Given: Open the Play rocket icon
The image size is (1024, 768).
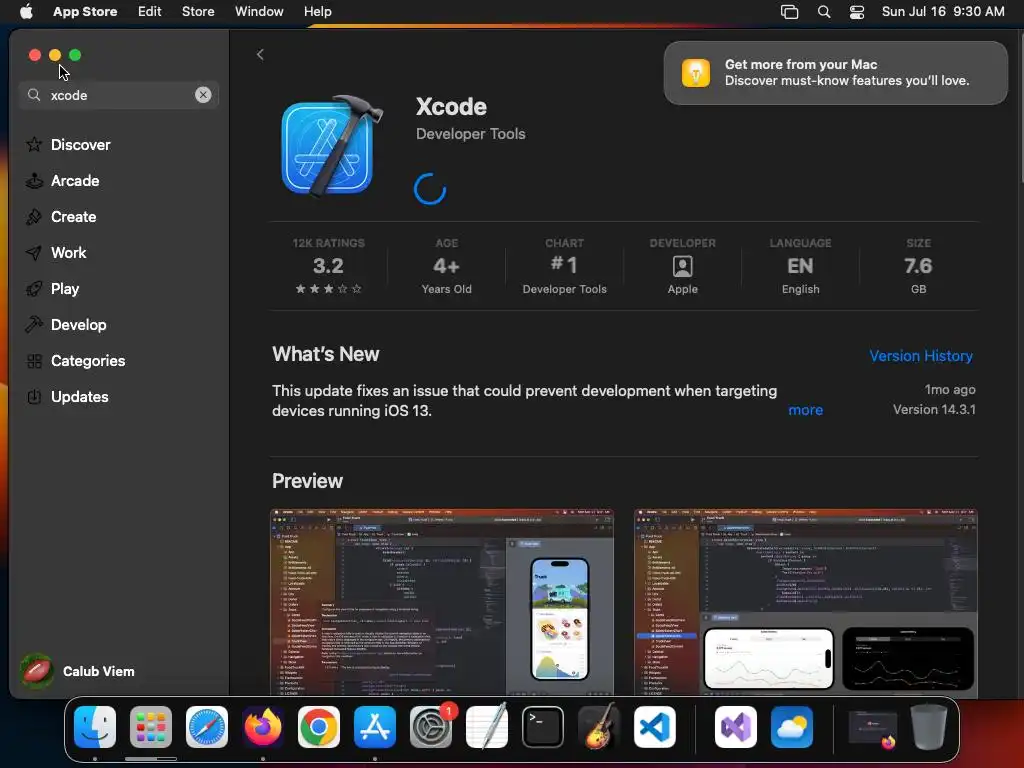Looking at the screenshot, I should (34, 289).
